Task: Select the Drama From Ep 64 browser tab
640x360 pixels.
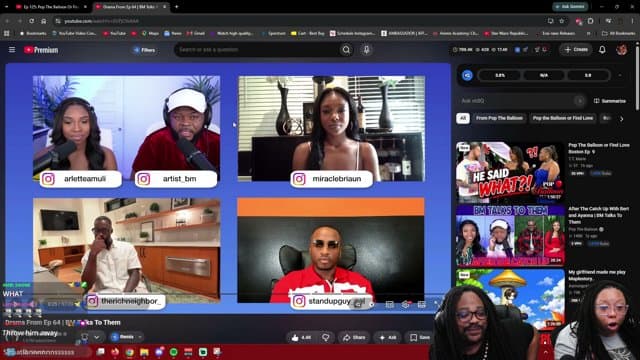Action: click(x=130, y=7)
